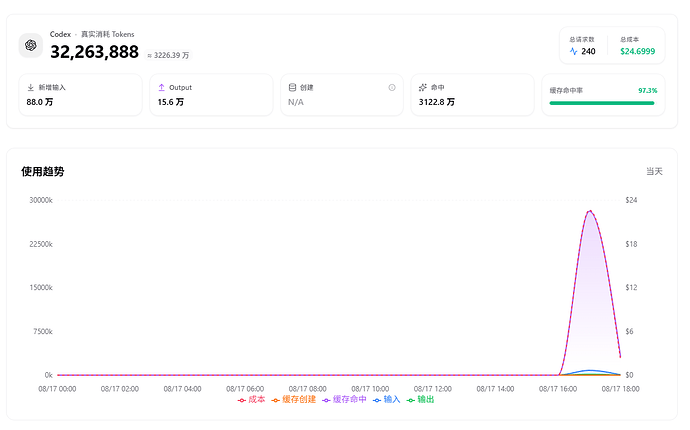Image resolution: width=690 pixels, height=430 pixels.
Task: Toggle the 输出 legend series
Action: click(421, 400)
